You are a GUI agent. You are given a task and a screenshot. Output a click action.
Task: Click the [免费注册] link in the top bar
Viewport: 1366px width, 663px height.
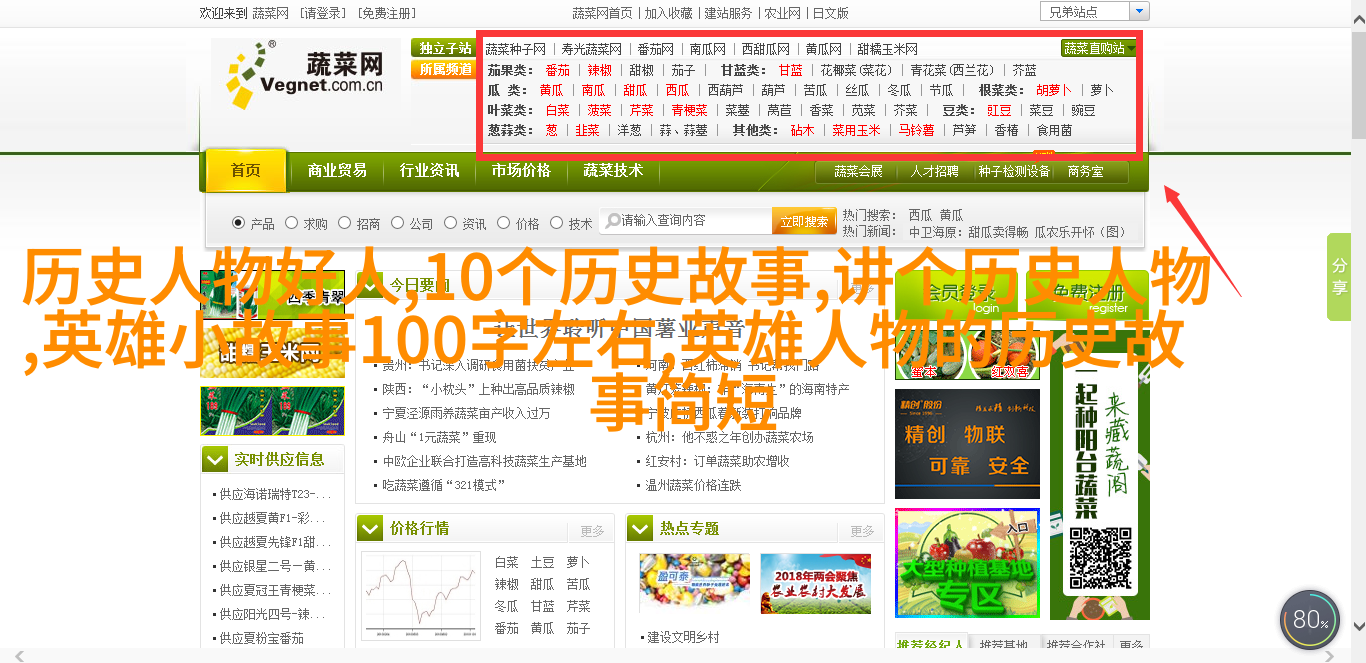tap(385, 13)
